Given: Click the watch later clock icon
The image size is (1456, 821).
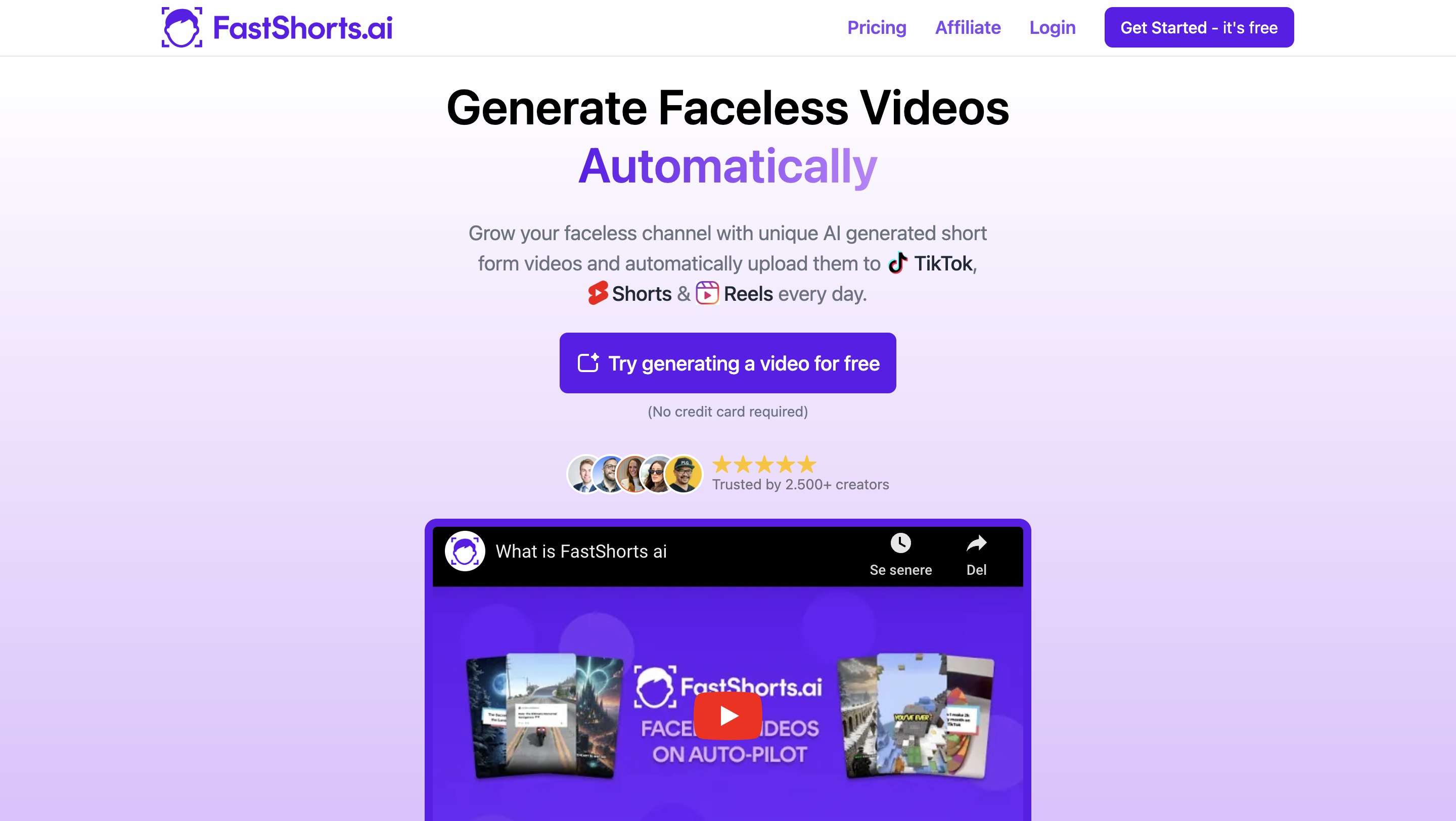Looking at the screenshot, I should click(x=899, y=543).
